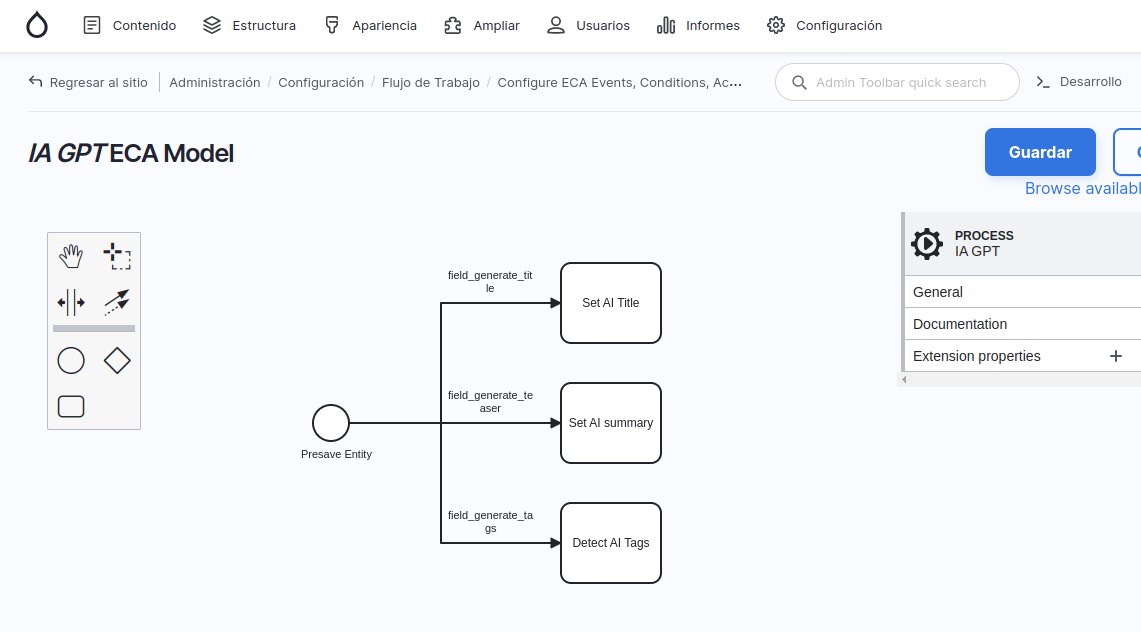Click the Drupal drop logo
The height and width of the screenshot is (632, 1141).
37,25
